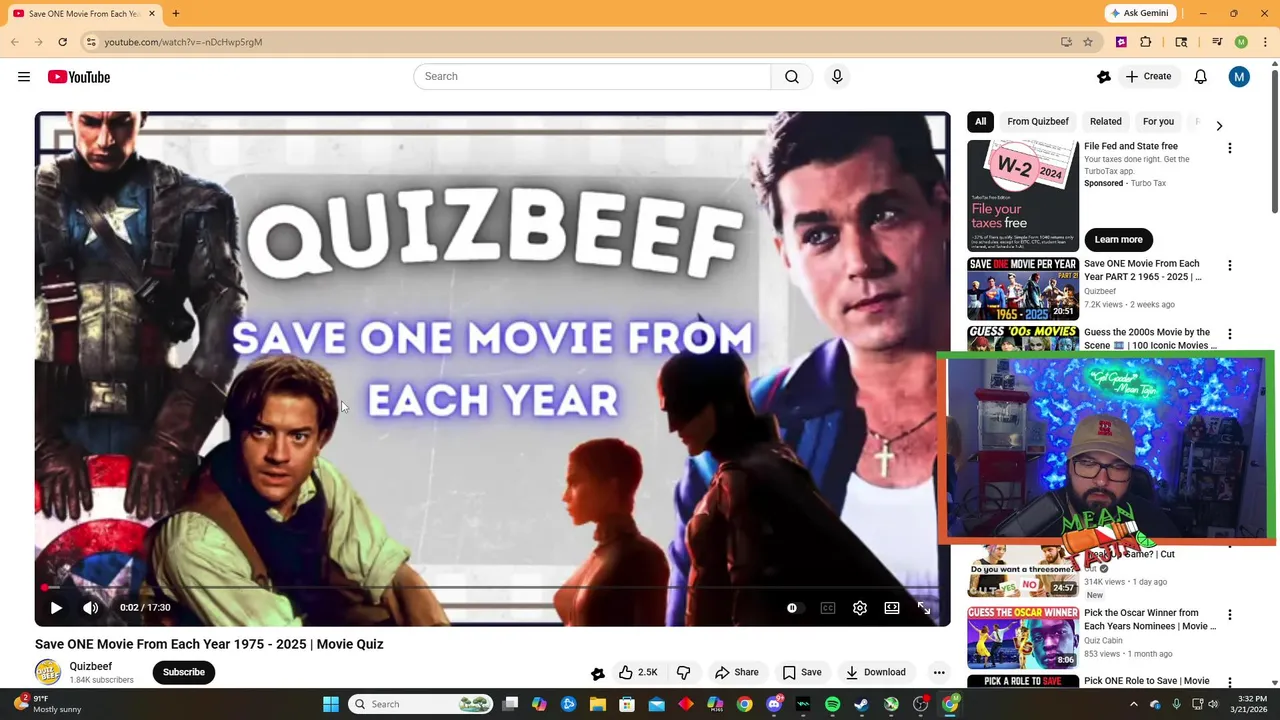
Task: Seek along the video progress bar
Action: [492, 588]
